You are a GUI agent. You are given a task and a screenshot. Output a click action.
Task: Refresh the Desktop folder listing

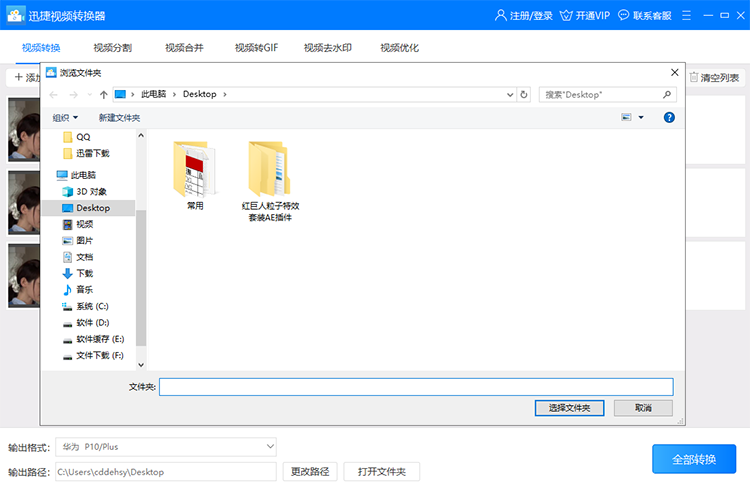click(524, 95)
